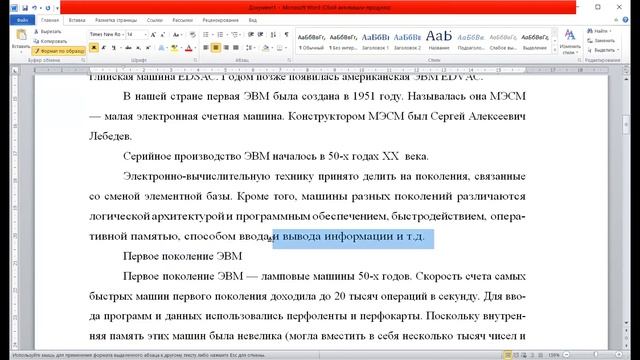This screenshot has width=640, height=360.
Task: Open highlight color dropdown arrow
Action: point(181,48)
